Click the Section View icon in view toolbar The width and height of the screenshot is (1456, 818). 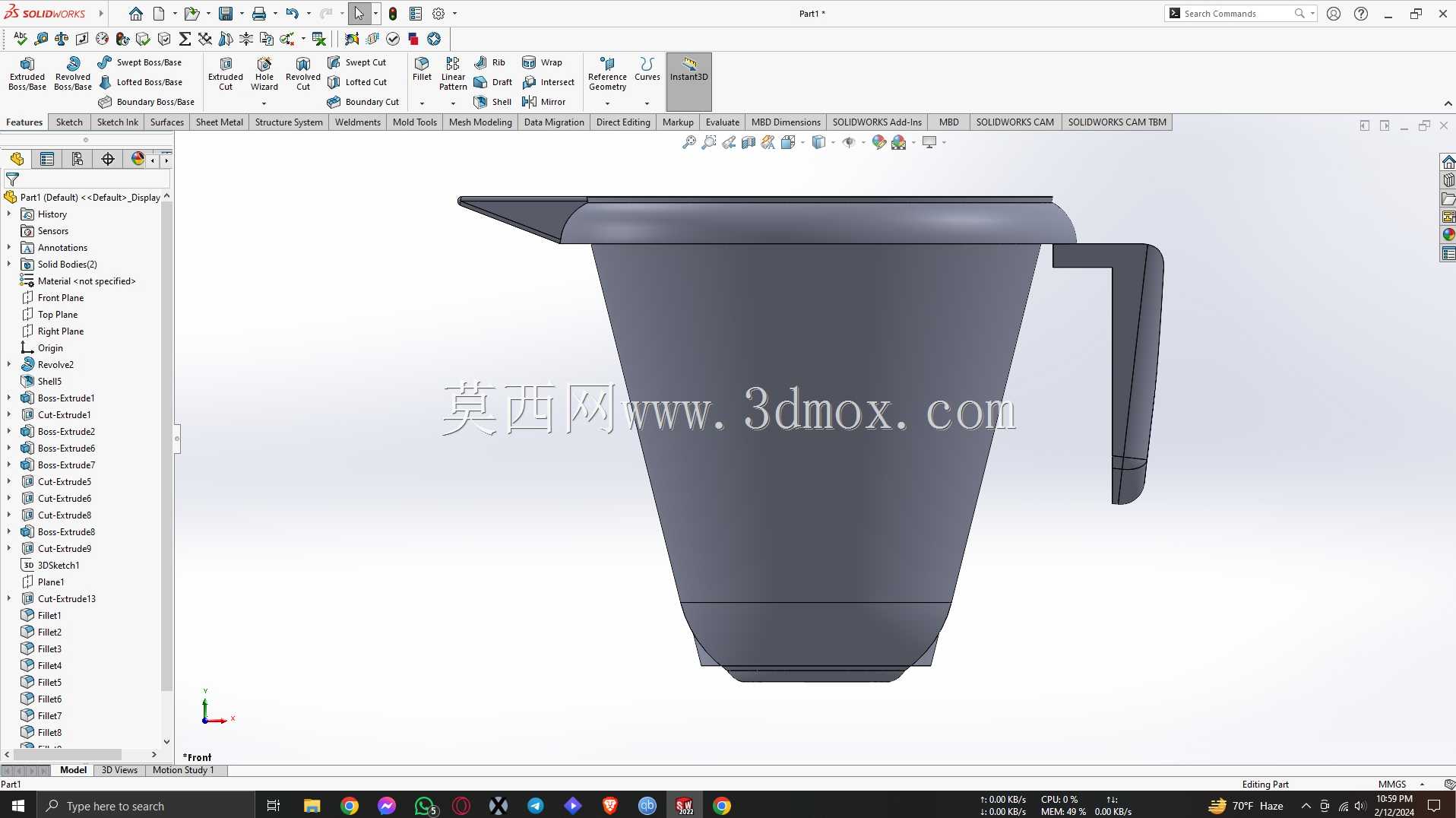coord(749,142)
